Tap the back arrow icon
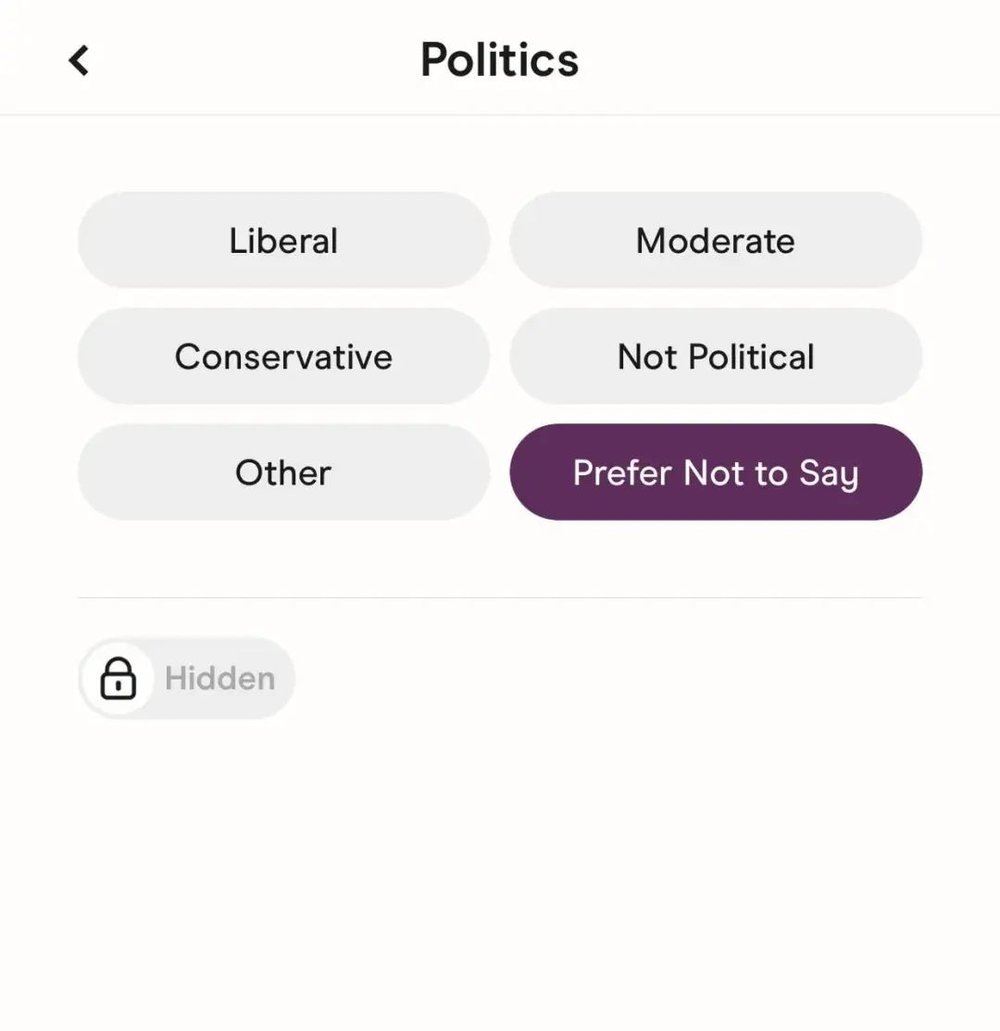This screenshot has height=1031, width=1000. [79, 60]
